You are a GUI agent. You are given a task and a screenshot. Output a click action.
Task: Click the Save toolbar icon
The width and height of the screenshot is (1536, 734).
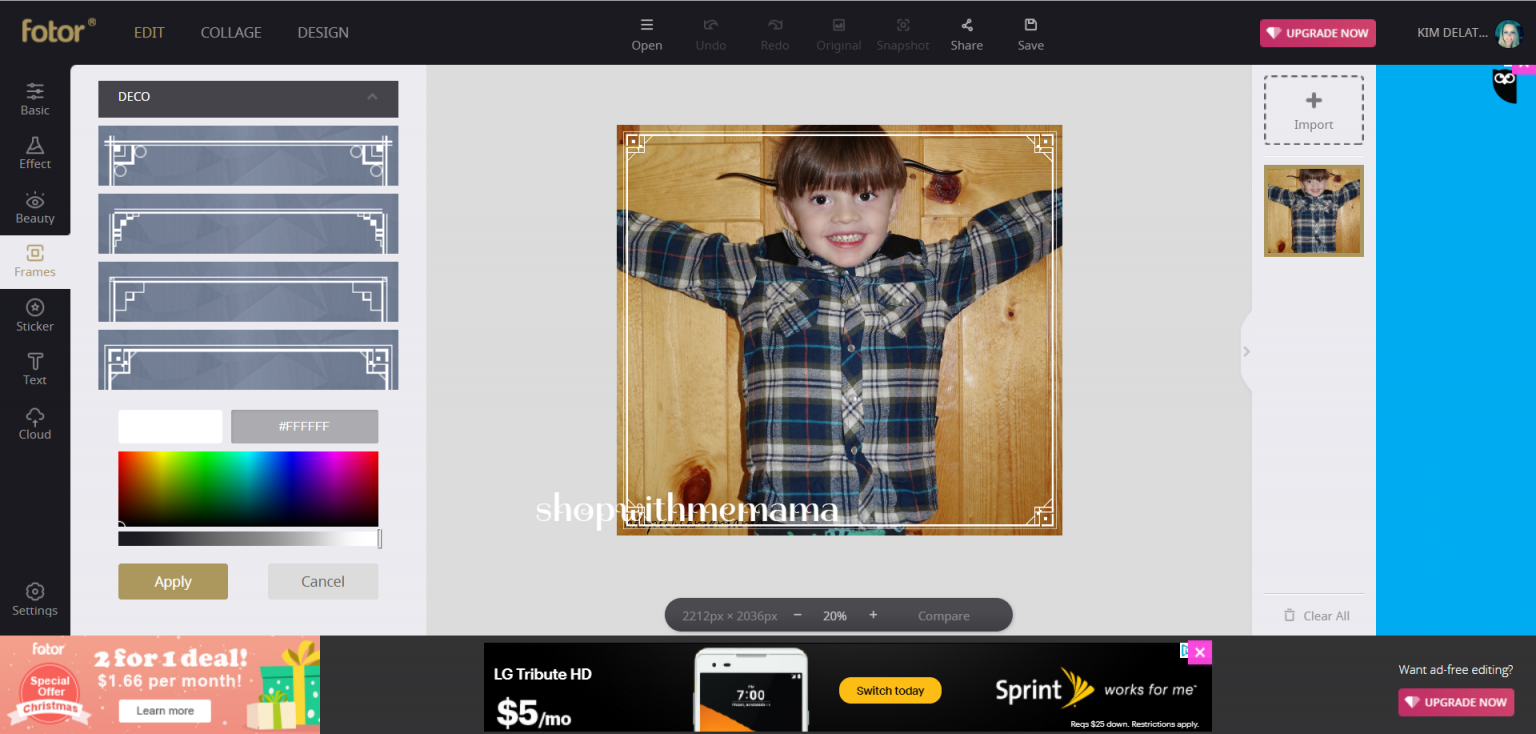(1031, 34)
